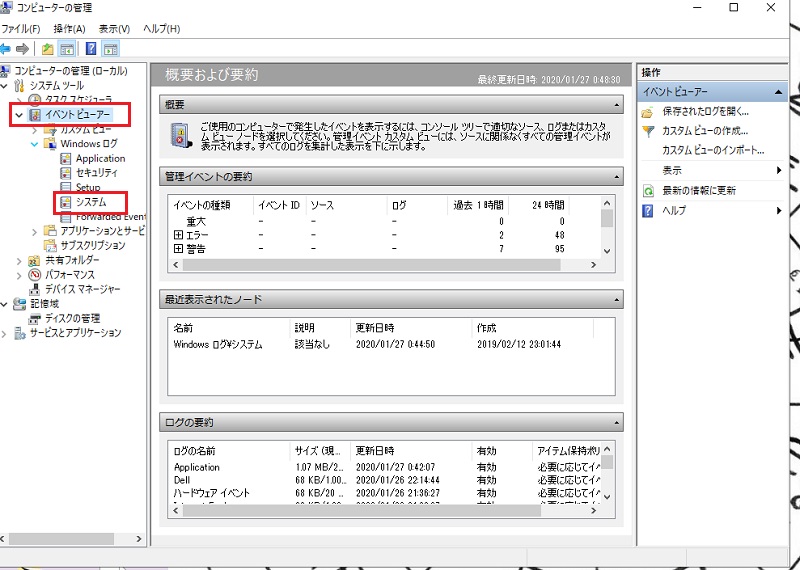Collapse the イベント ビューアー actions header
This screenshot has height=570, width=800.
click(778, 92)
